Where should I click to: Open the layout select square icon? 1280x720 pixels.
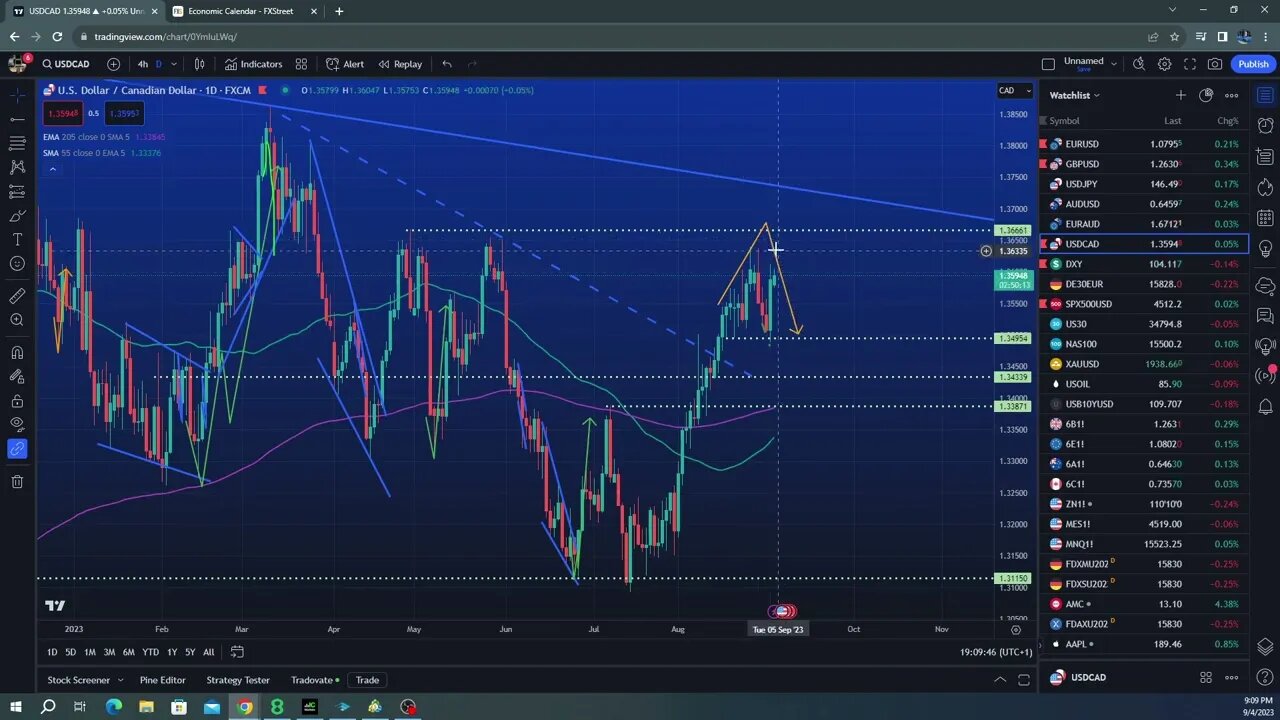coord(1048,64)
